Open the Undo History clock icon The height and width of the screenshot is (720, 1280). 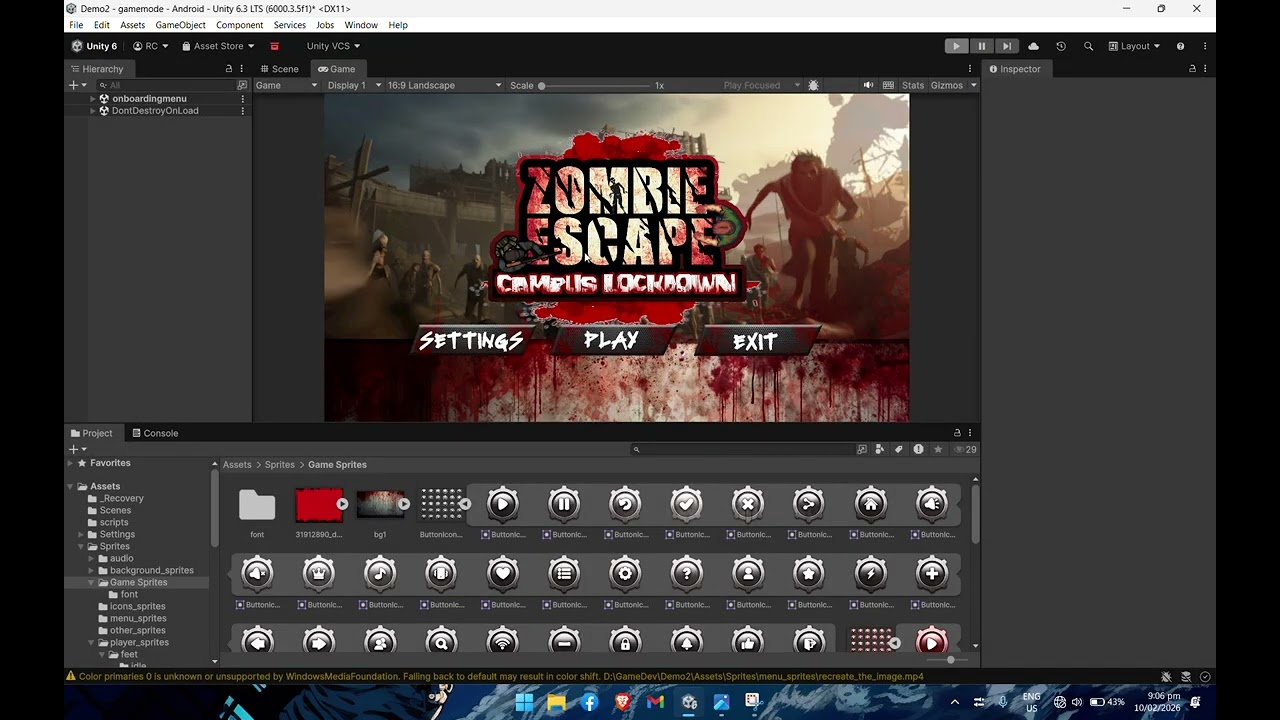coord(1061,46)
